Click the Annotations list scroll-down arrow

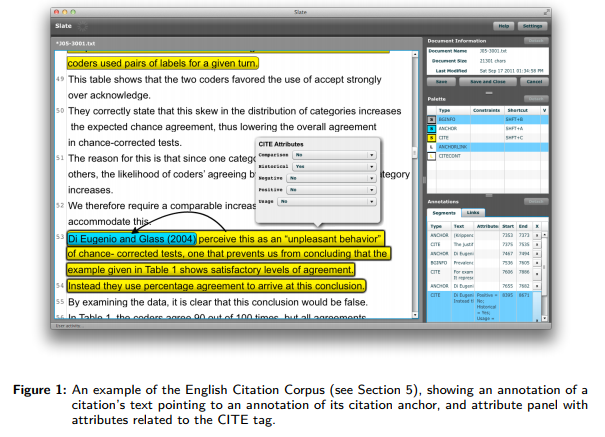[544, 319]
